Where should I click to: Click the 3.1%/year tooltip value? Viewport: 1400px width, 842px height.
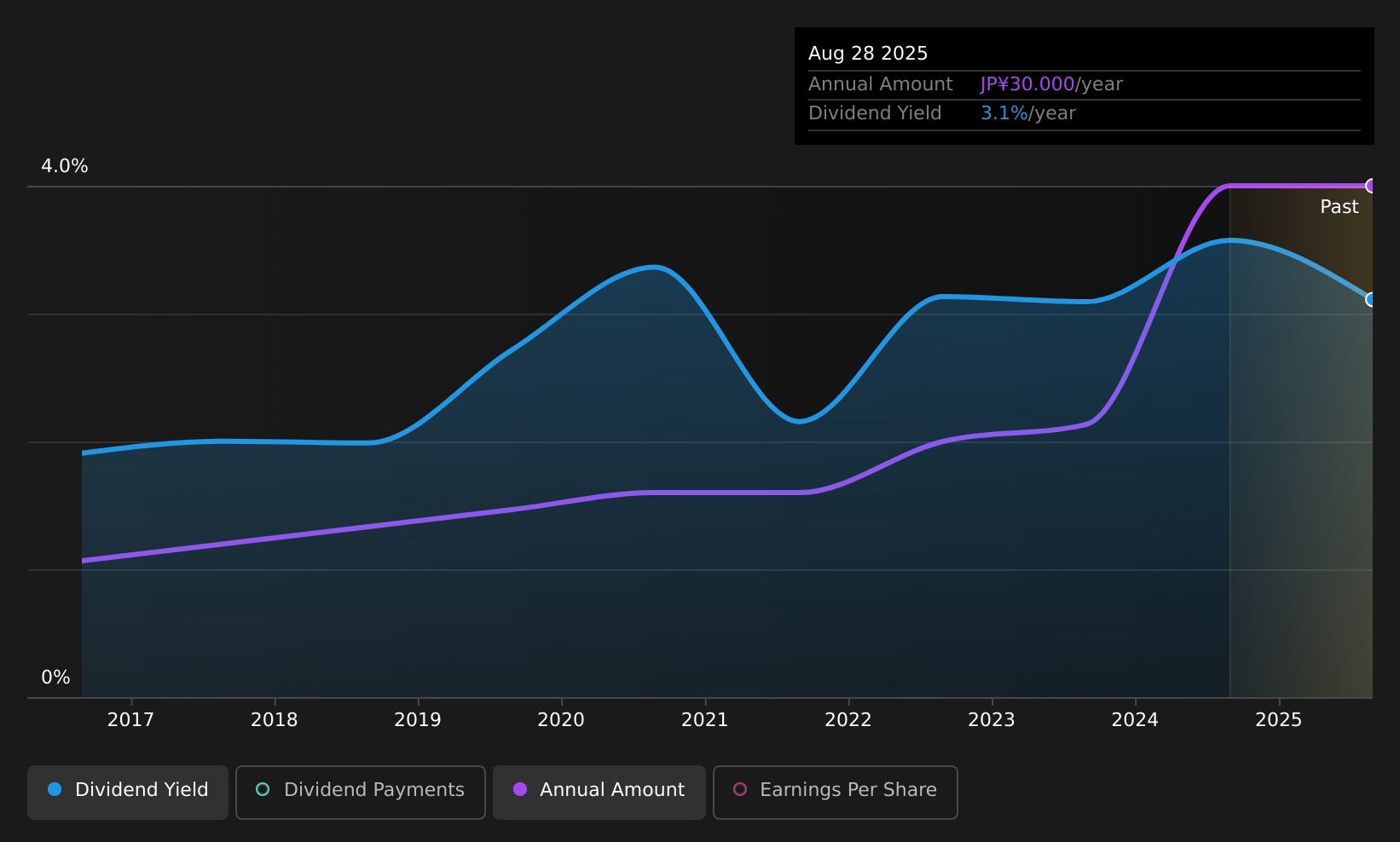1028,113
